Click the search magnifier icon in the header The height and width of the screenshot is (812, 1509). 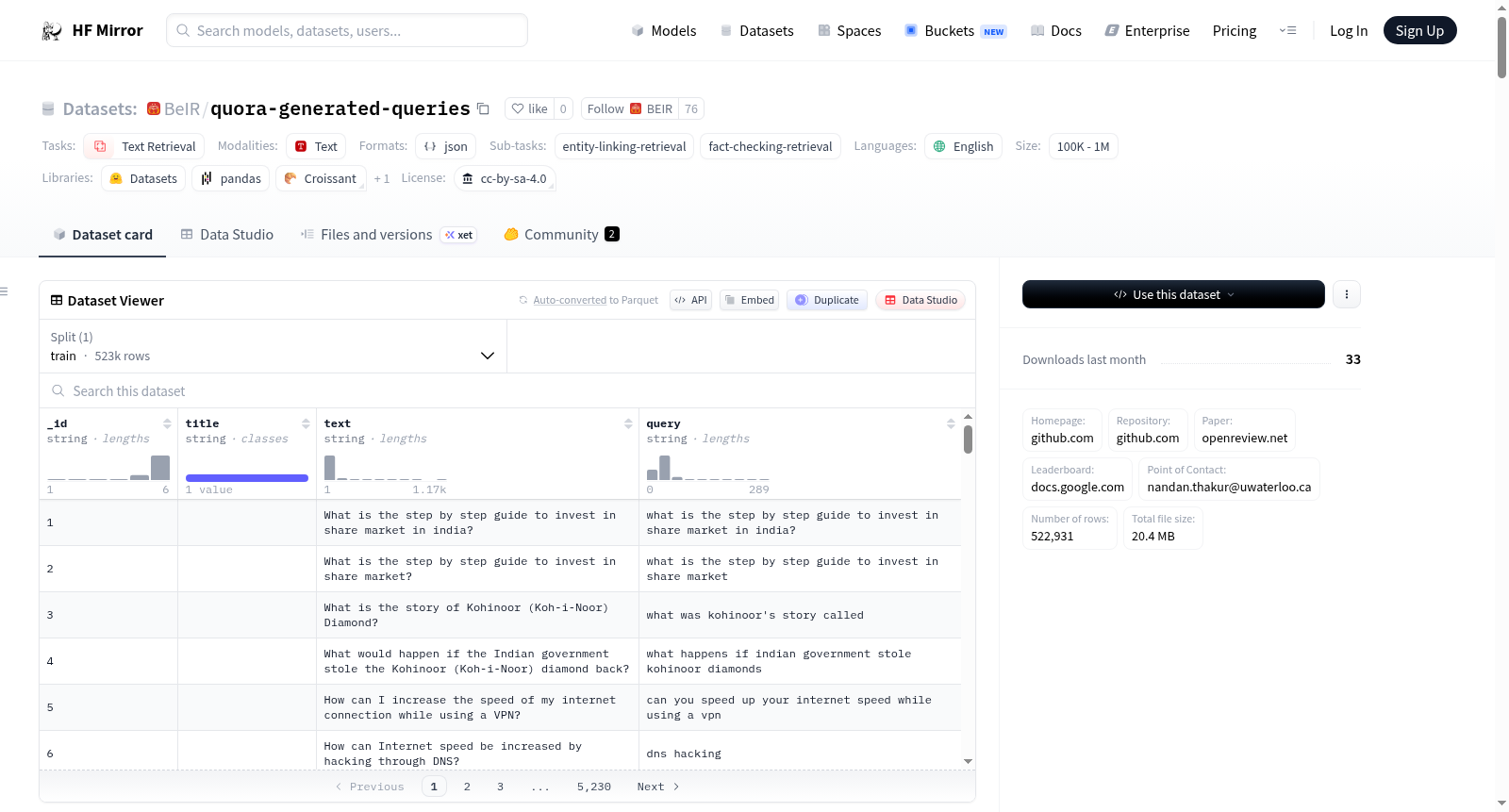pyautogui.click(x=183, y=30)
